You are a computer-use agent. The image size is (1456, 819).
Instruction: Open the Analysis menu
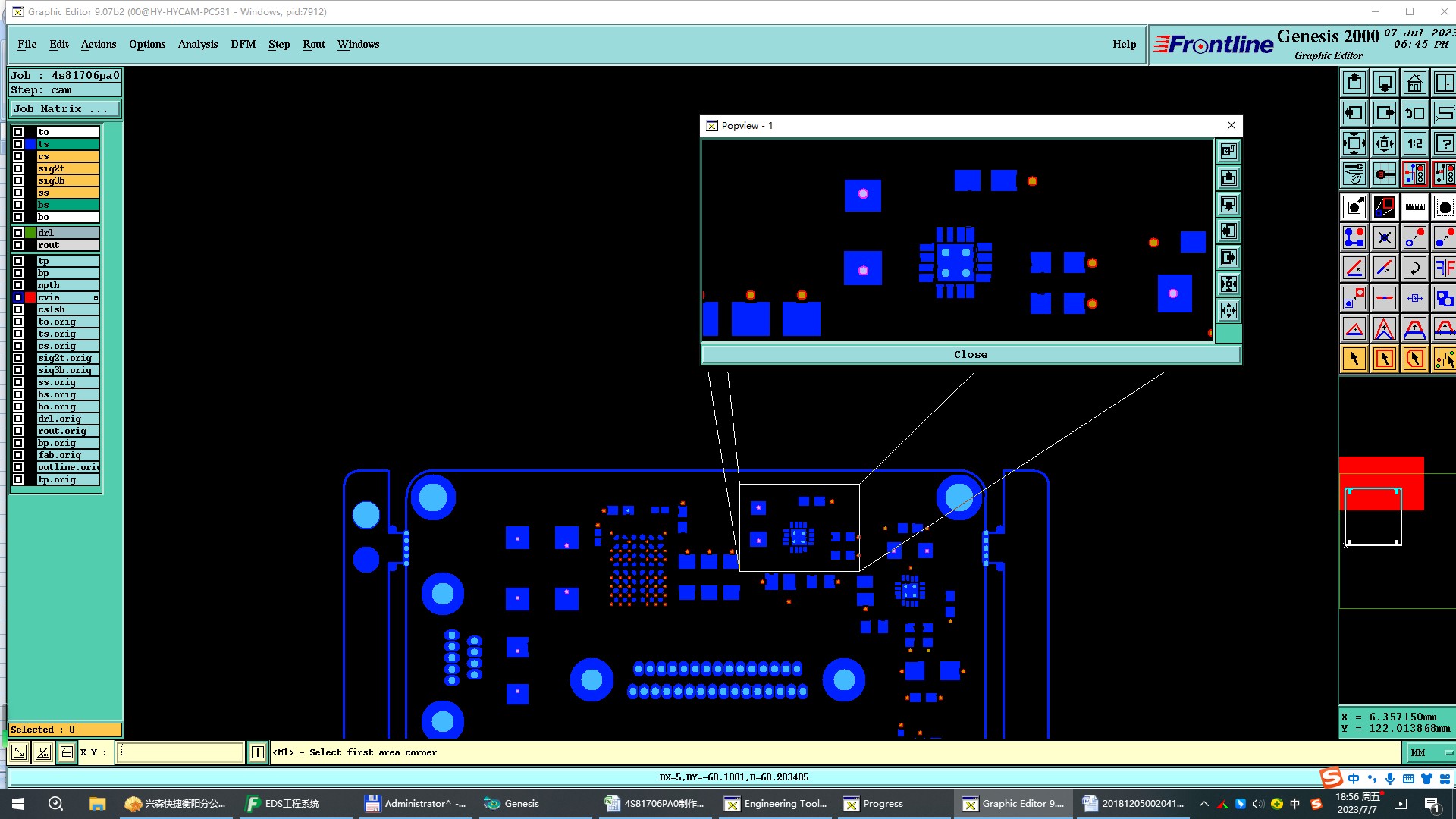pos(197,44)
